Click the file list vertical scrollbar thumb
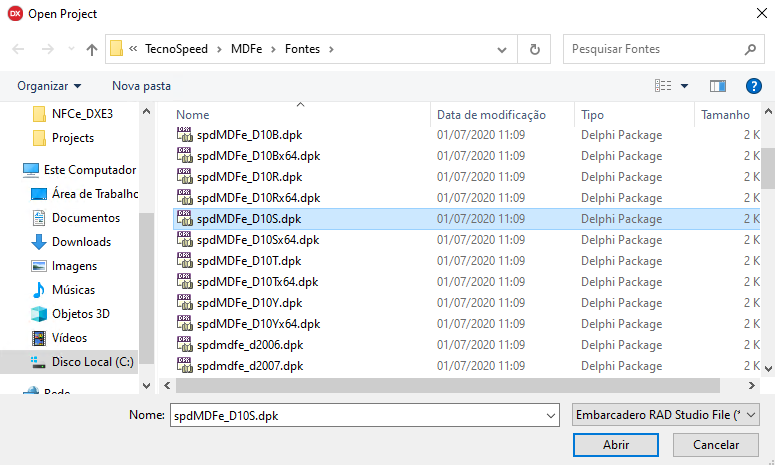 pos(768,168)
